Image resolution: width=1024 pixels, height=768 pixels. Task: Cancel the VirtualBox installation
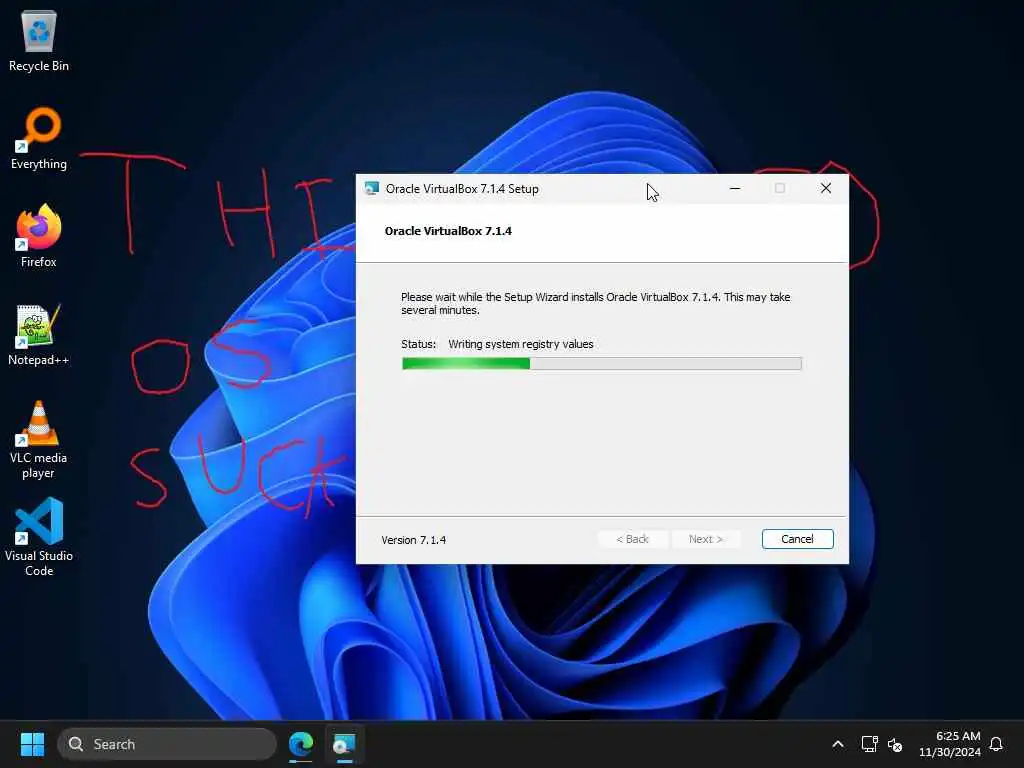tap(797, 539)
